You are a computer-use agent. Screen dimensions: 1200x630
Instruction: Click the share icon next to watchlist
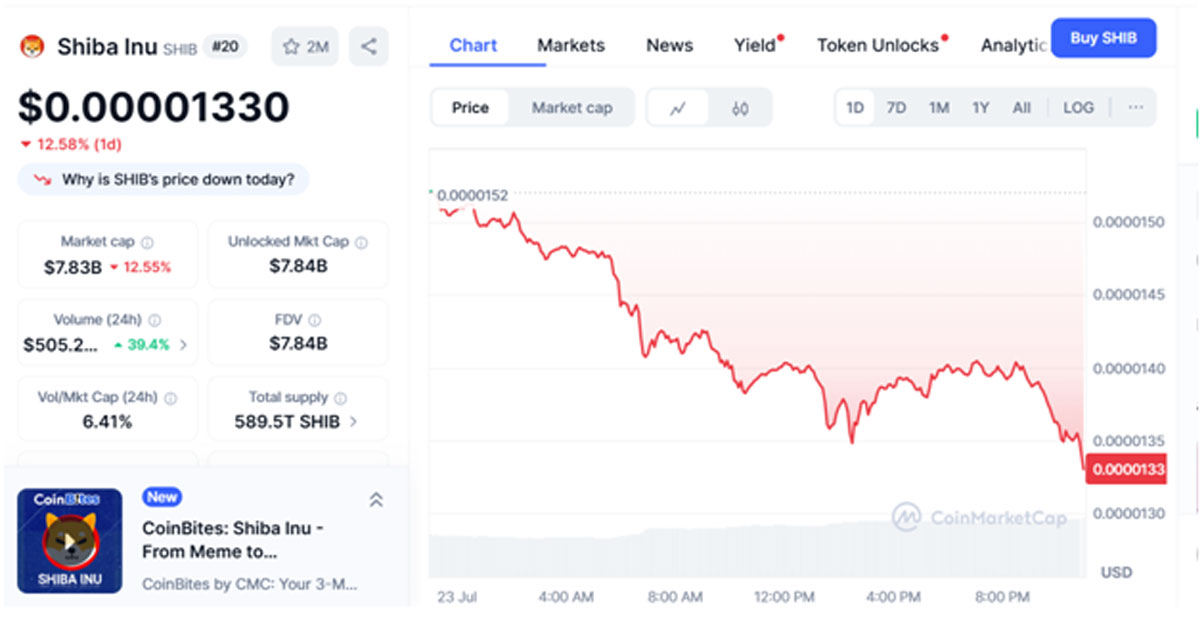point(369,46)
